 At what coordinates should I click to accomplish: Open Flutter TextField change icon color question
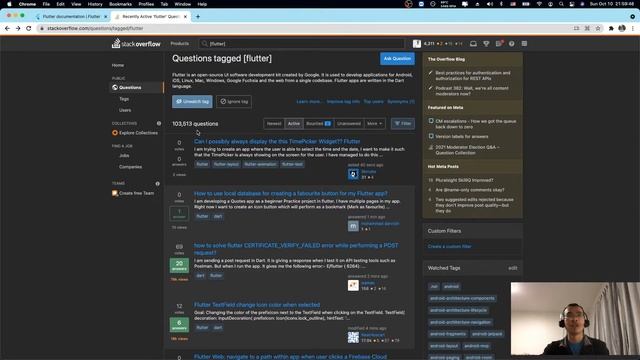pos(257,305)
